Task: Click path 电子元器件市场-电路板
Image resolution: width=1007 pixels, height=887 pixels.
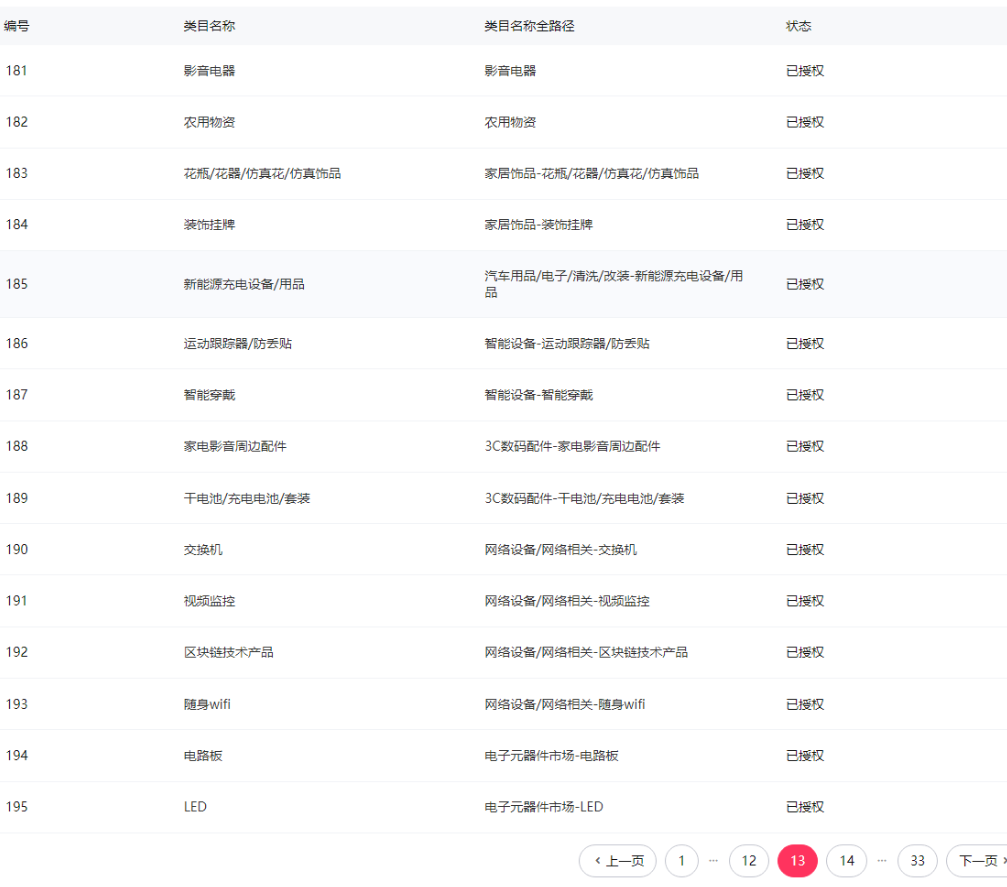Action: 551,756
